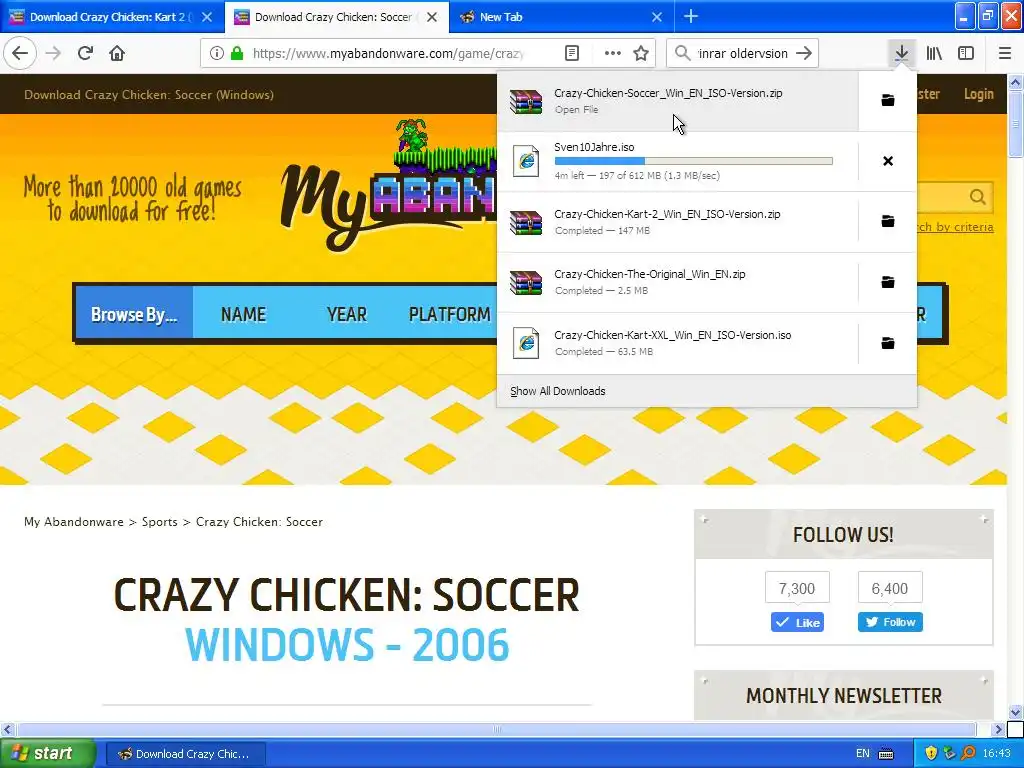This screenshot has height=768, width=1024.
Task: Follow the Sports breadcrumb link
Action: click(x=159, y=522)
